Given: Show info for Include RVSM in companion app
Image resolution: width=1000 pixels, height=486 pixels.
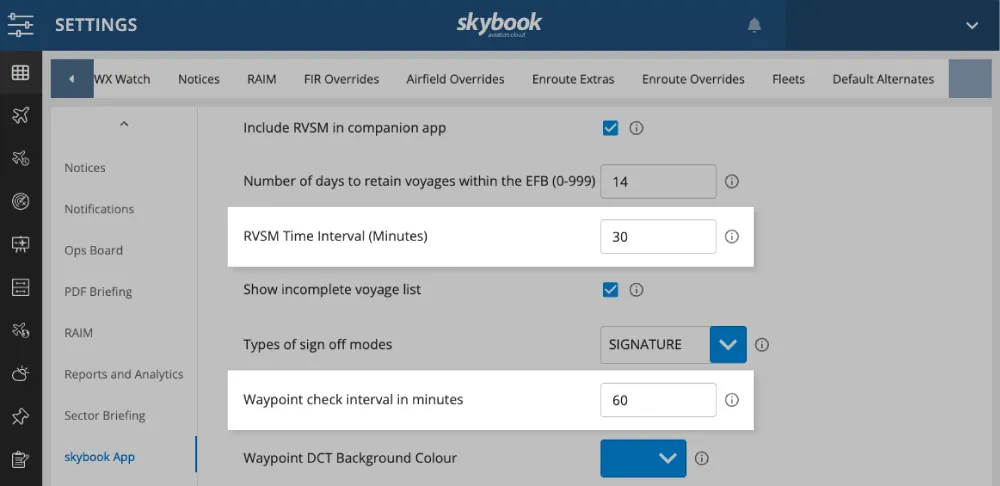Looking at the screenshot, I should coord(636,128).
